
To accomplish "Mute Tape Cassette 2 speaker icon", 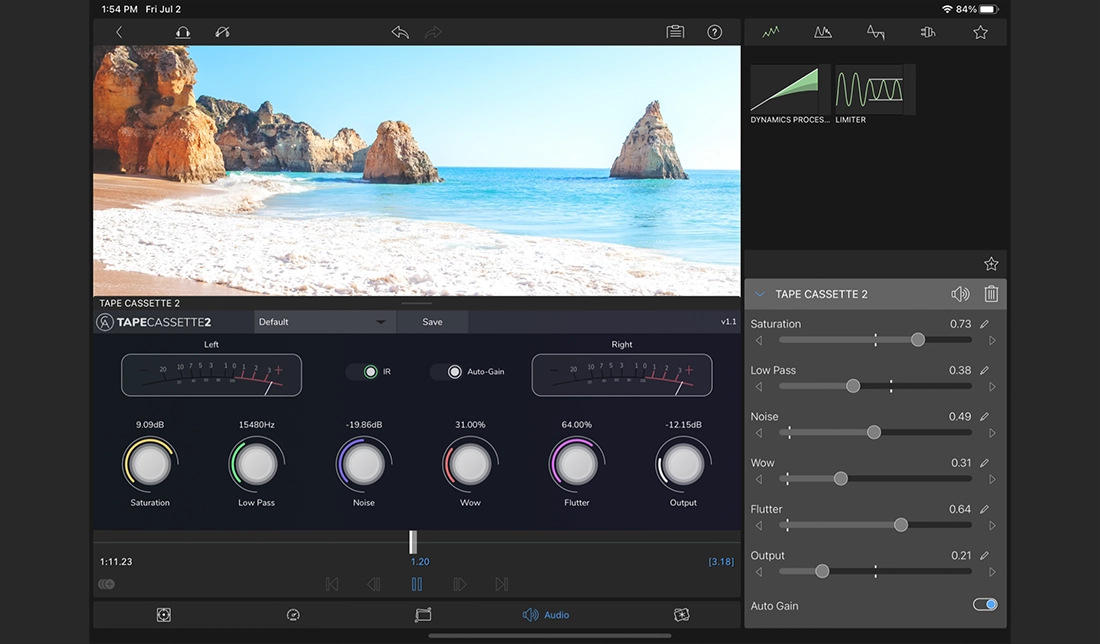I will click(x=960, y=294).
